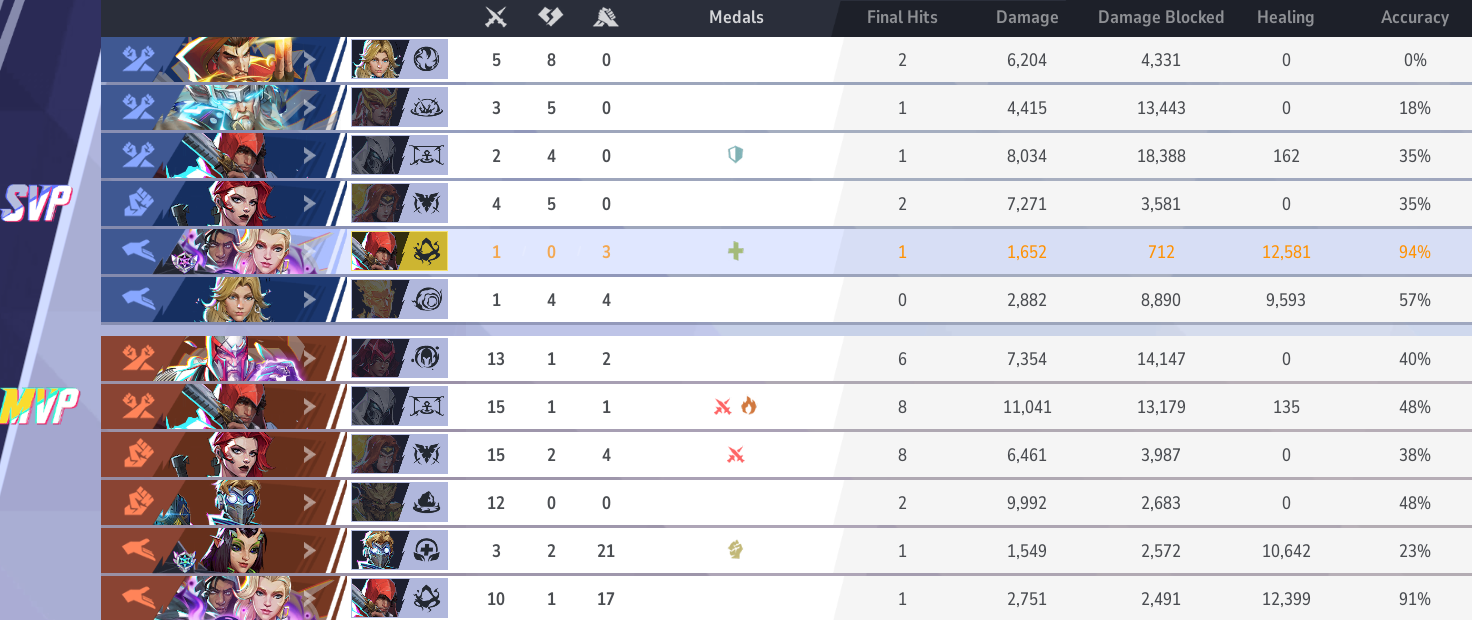Image resolution: width=1472 pixels, height=620 pixels.
Task: Click the Medals column header
Action: [x=736, y=17]
